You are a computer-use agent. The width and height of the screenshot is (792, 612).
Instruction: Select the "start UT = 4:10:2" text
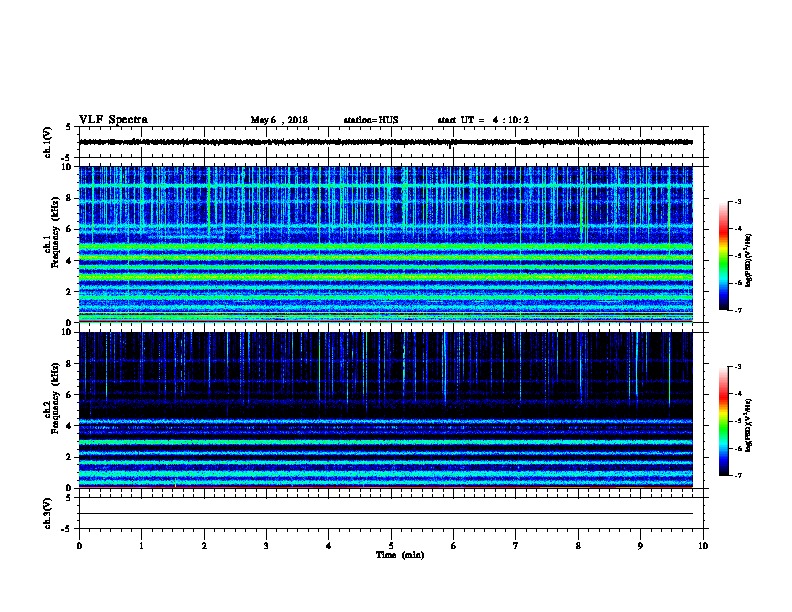[x=483, y=120]
